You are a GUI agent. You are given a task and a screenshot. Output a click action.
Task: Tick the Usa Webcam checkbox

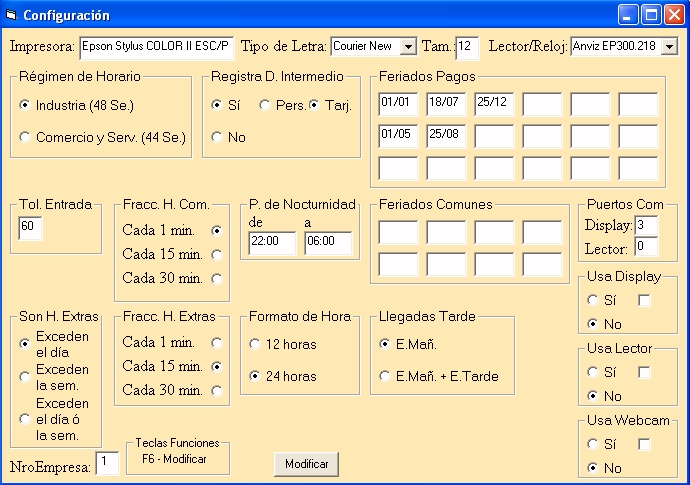pyautogui.click(x=645, y=444)
